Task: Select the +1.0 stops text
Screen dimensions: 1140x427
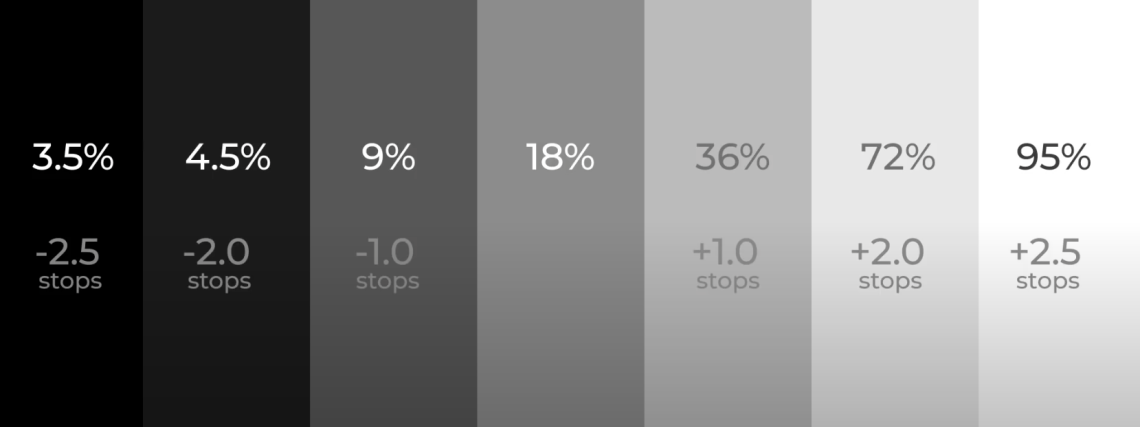Action: coord(726,265)
